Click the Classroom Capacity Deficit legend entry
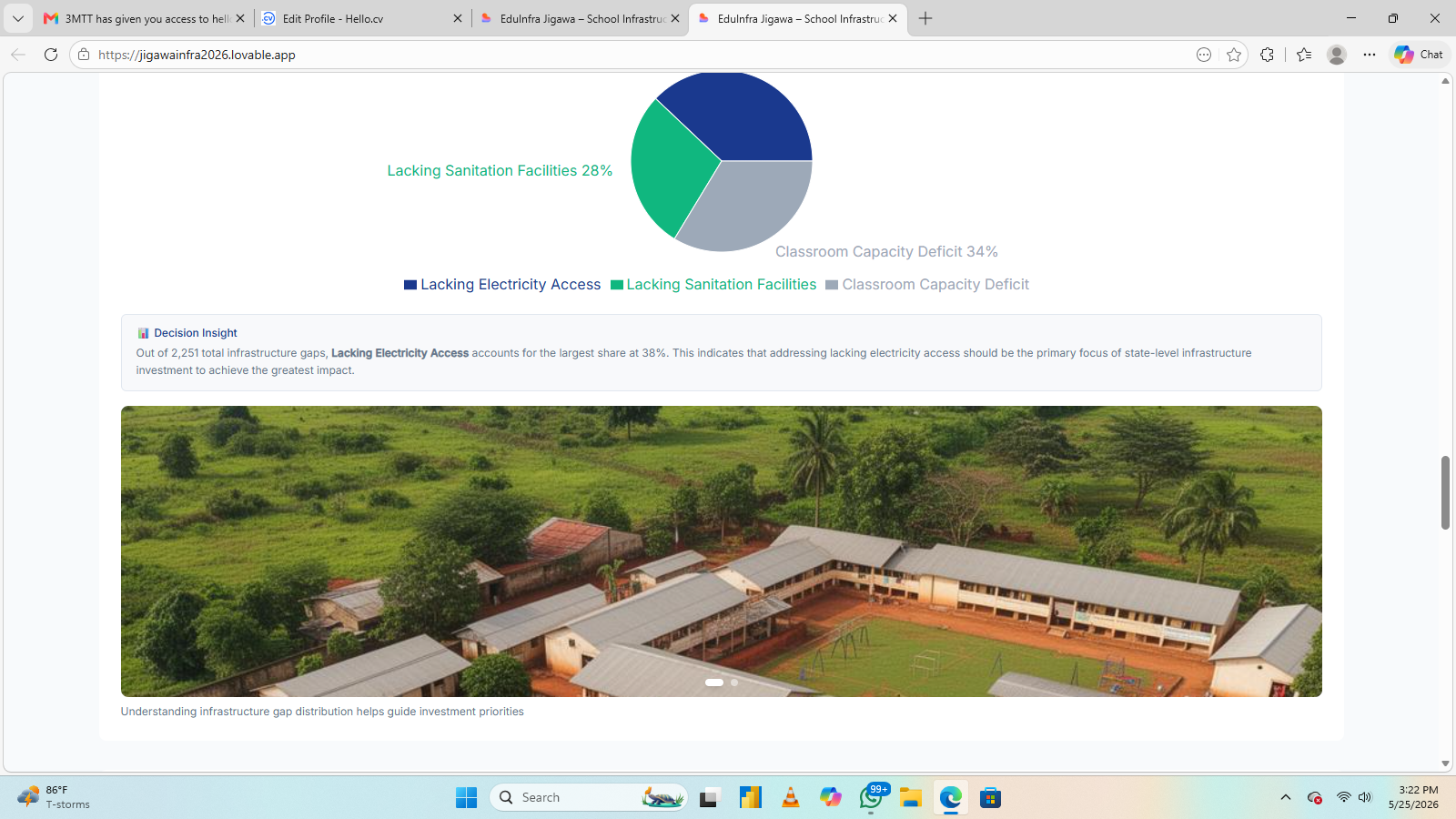The height and width of the screenshot is (819, 1456). 927,285
